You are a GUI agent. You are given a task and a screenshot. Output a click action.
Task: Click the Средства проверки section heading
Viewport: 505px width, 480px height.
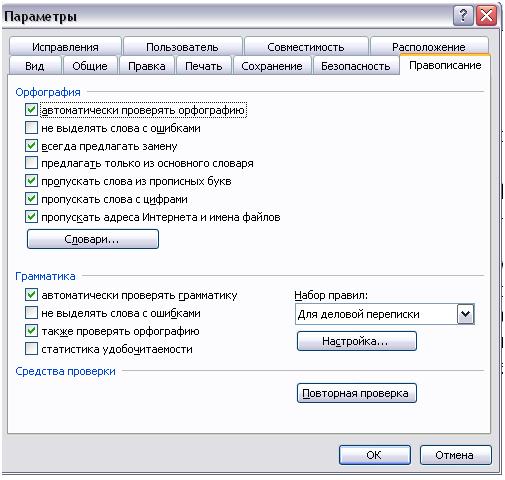65,371
